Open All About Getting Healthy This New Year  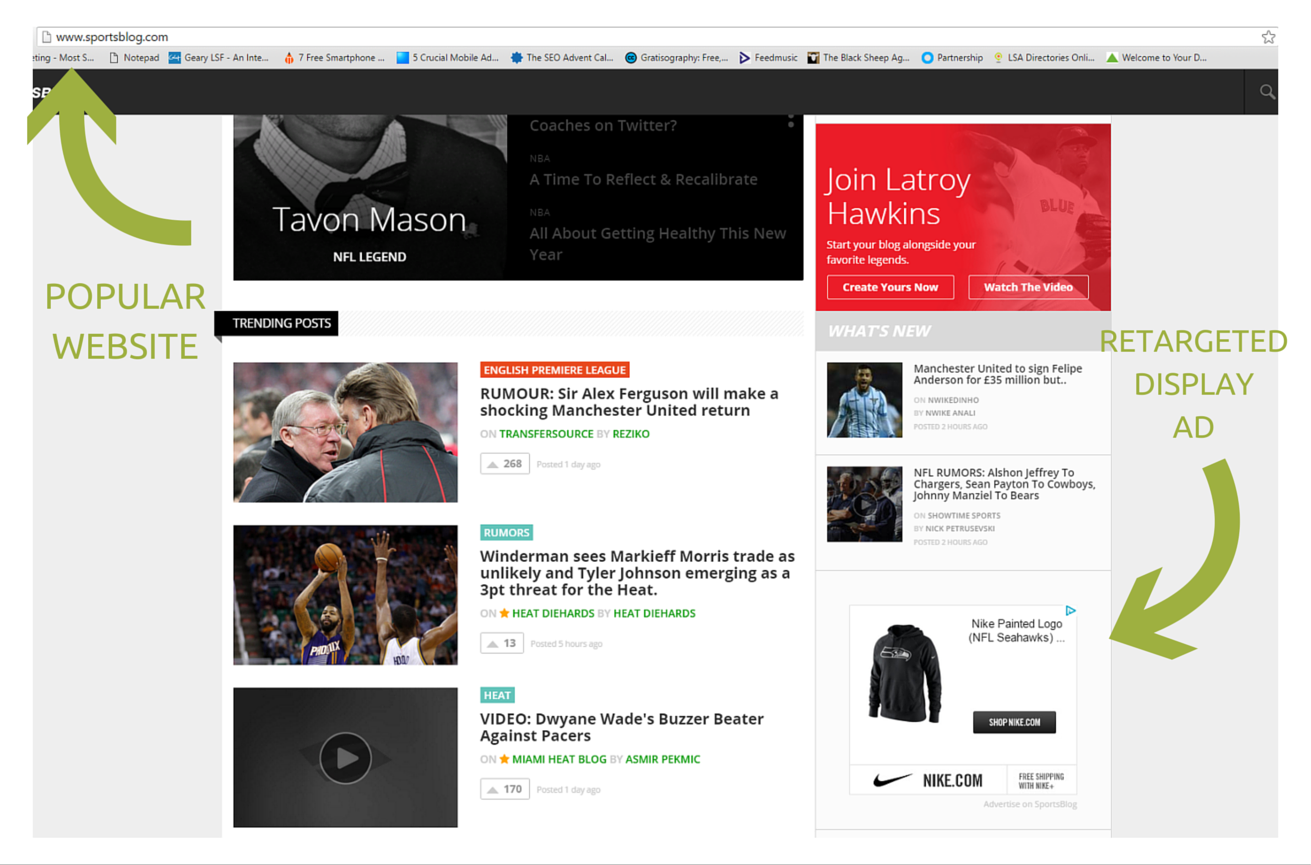pos(657,243)
